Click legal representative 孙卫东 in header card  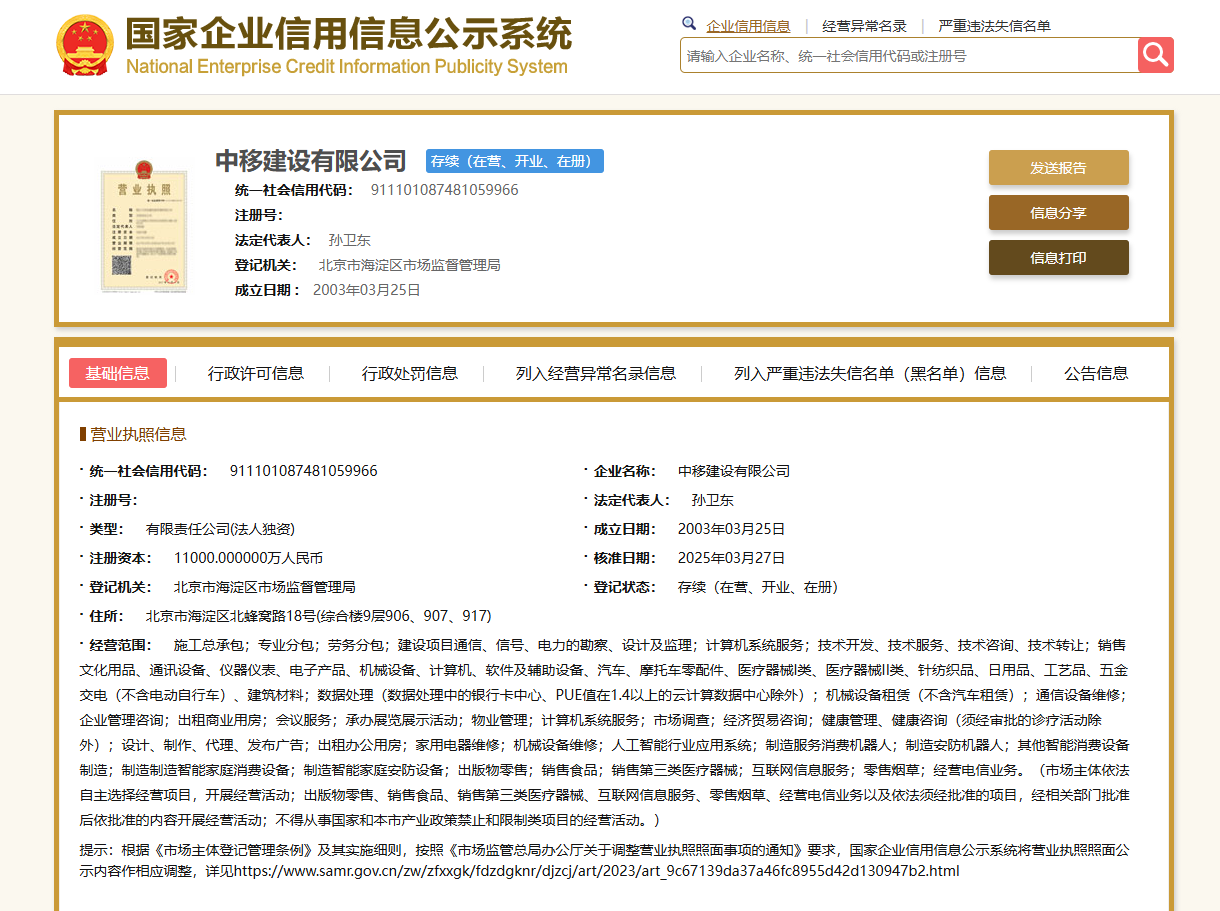[349, 240]
